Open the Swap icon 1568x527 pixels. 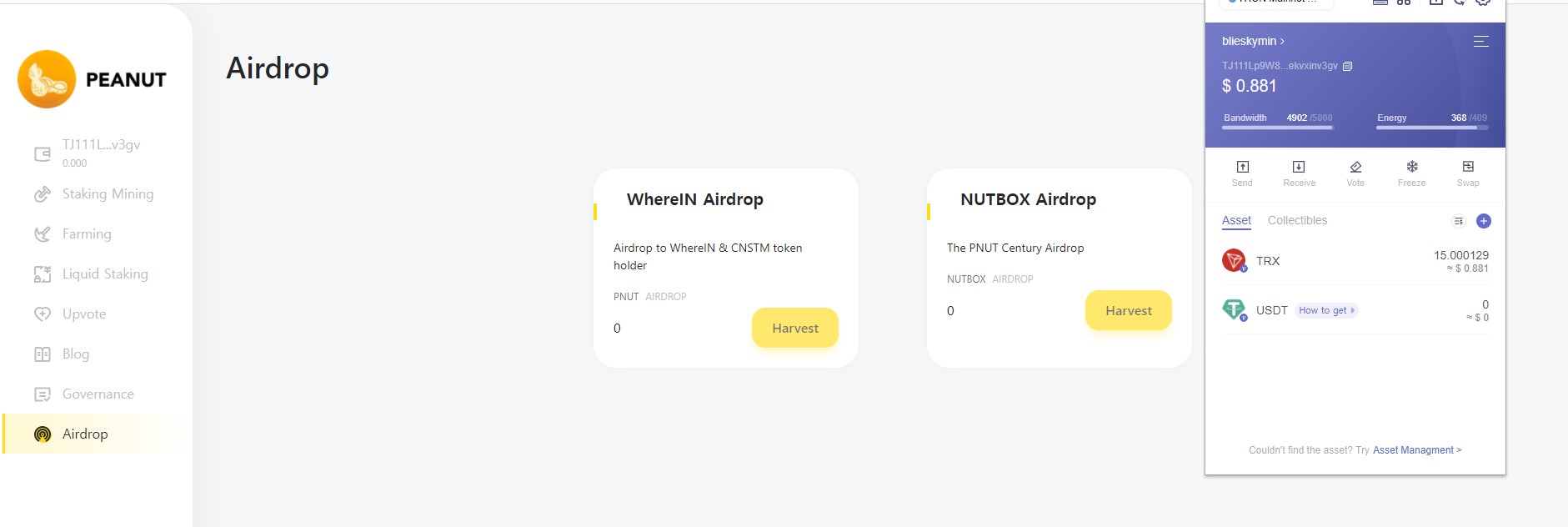coord(1468,168)
